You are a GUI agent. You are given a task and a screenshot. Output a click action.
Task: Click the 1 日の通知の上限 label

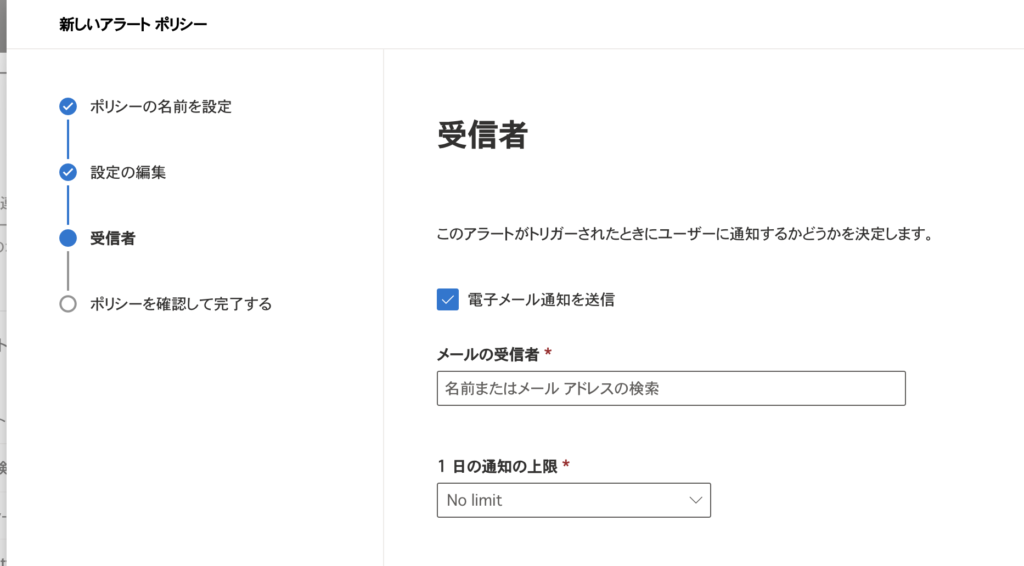pos(497,466)
